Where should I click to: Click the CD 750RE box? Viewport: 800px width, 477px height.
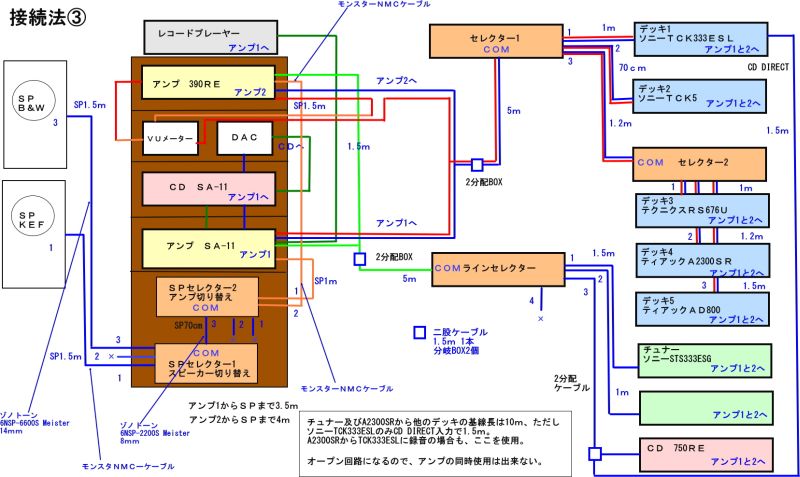pos(706,454)
